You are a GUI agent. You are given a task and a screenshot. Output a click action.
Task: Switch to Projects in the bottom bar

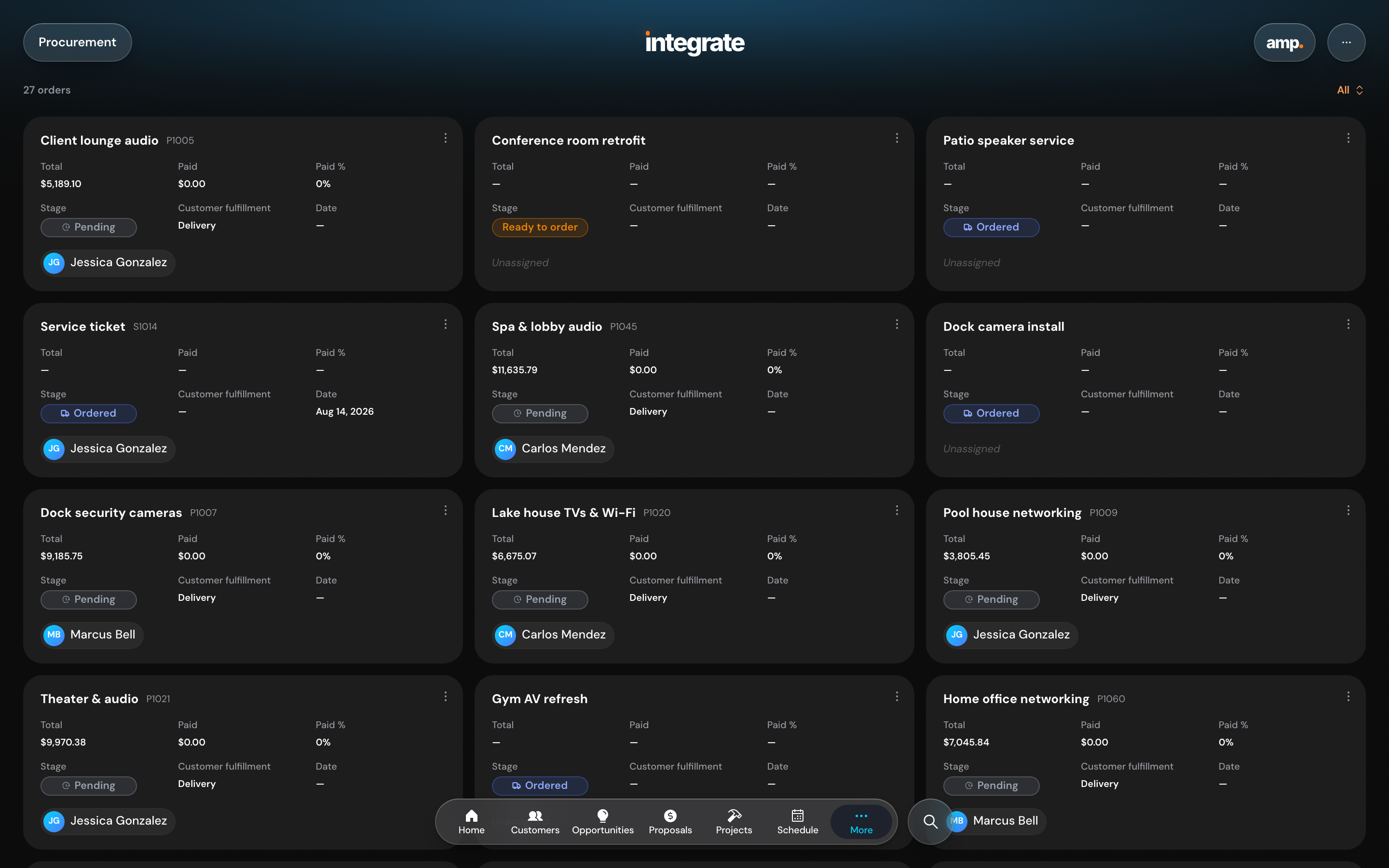click(x=734, y=822)
